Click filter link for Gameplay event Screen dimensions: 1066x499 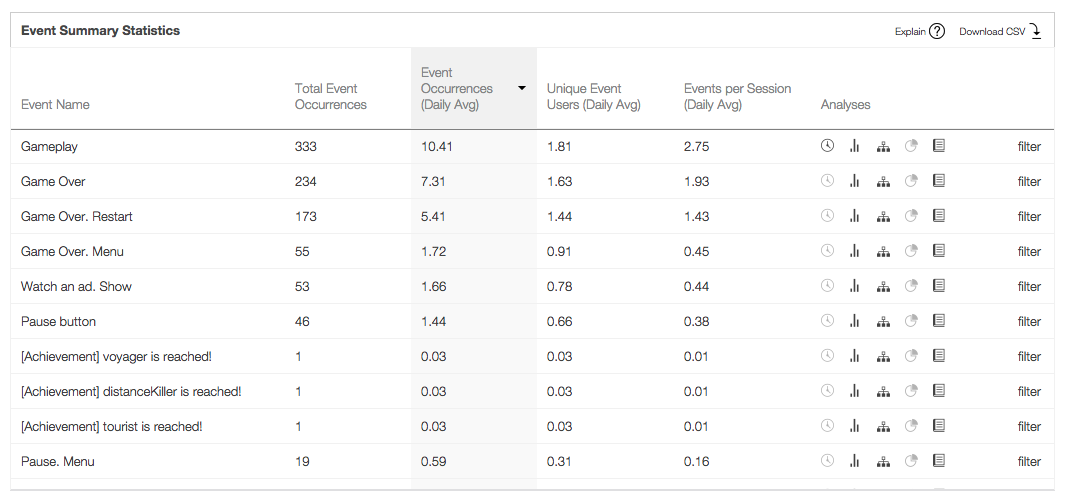pos(1029,146)
